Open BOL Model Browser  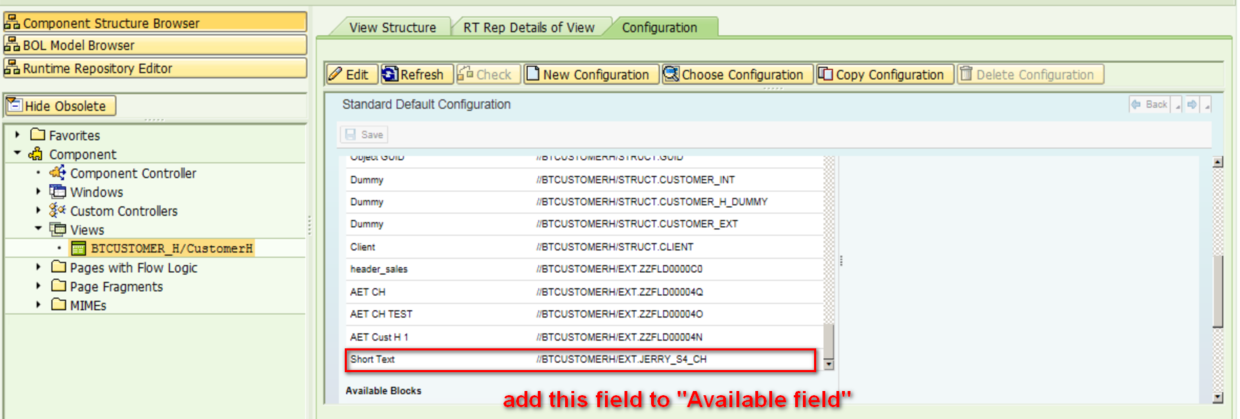coord(155,45)
